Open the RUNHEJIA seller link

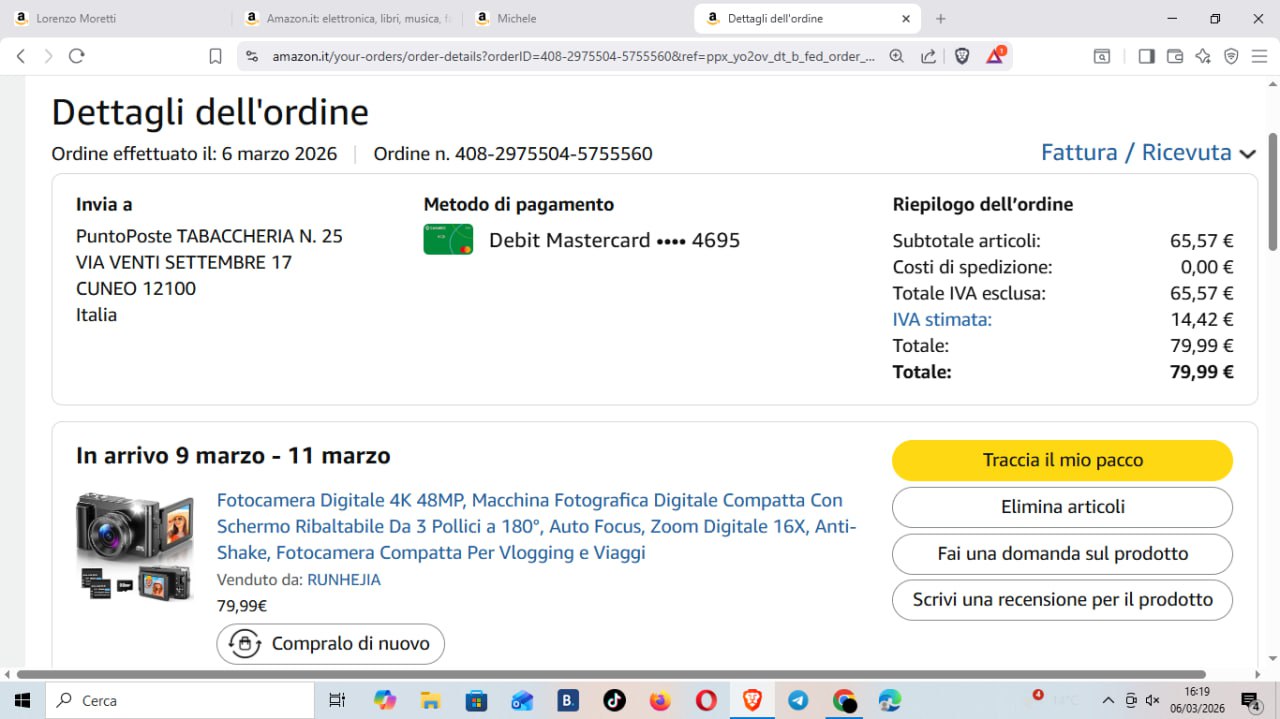343,579
